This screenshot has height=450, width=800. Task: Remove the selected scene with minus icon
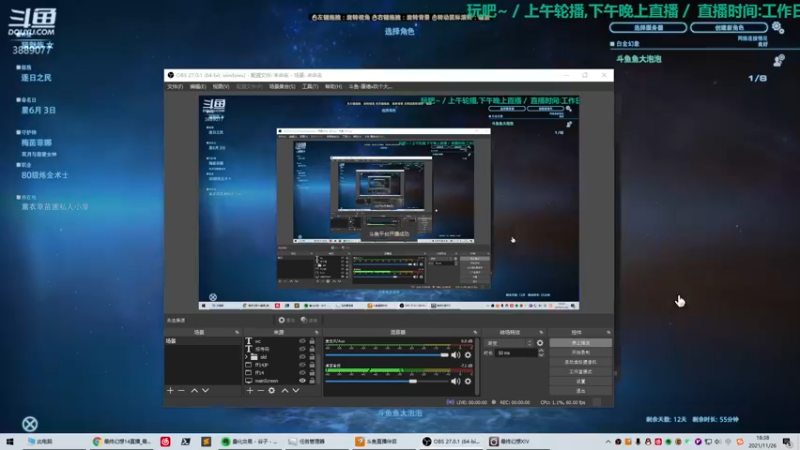point(181,390)
